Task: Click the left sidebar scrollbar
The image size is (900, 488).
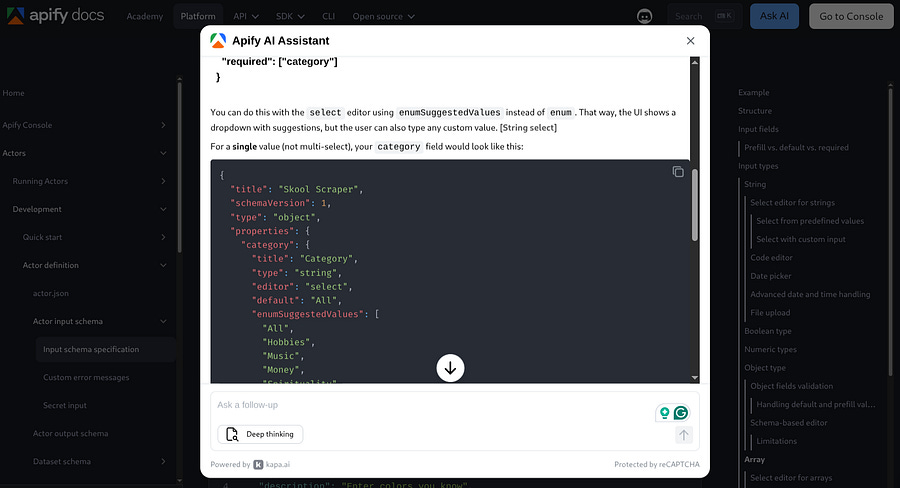Action: click(x=180, y=166)
